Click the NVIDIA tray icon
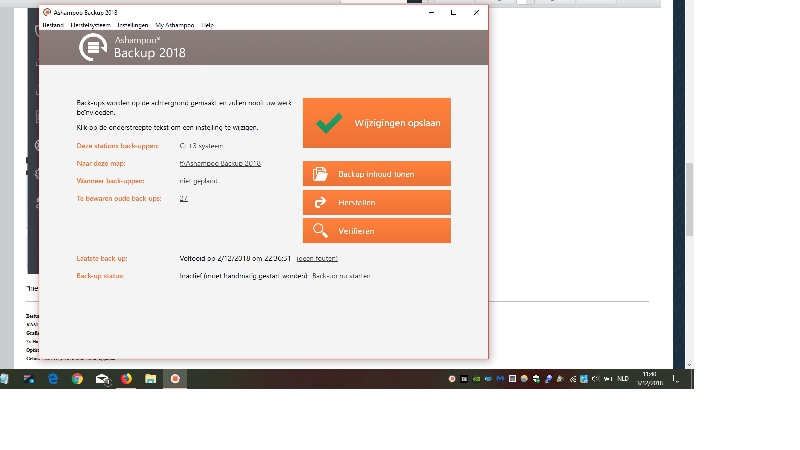Viewport: 800px width, 450px height. click(x=476, y=379)
